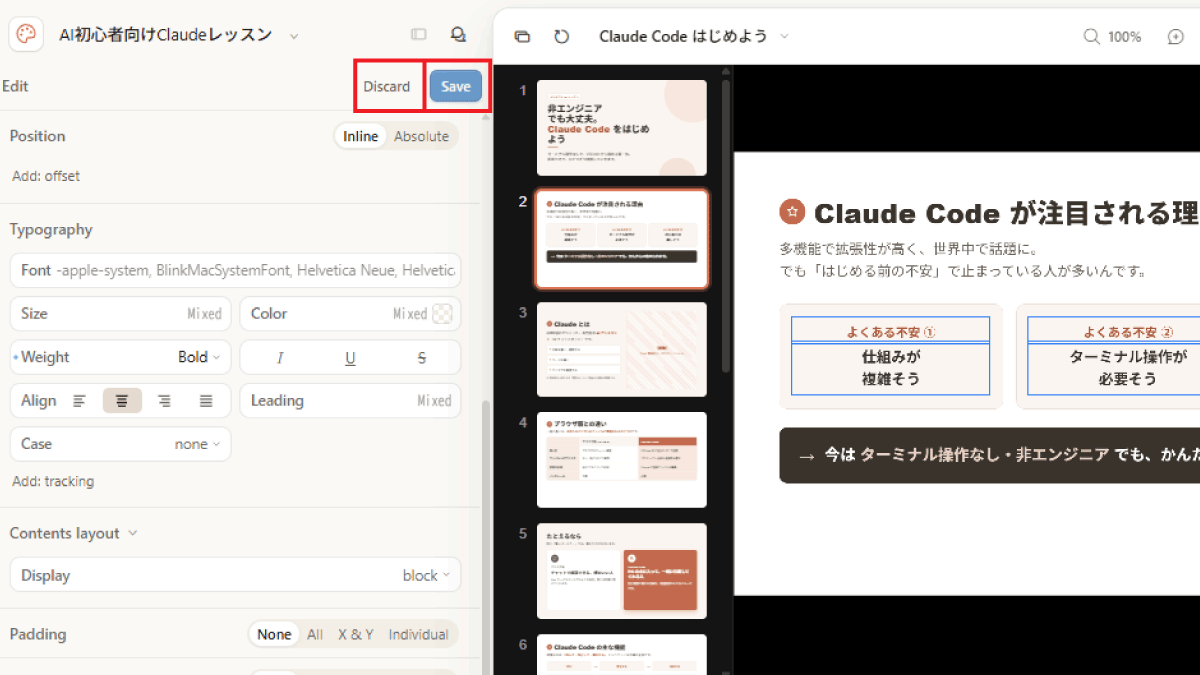Click the Position section label
This screenshot has height=675, width=1200.
pyautogui.click(x=37, y=136)
